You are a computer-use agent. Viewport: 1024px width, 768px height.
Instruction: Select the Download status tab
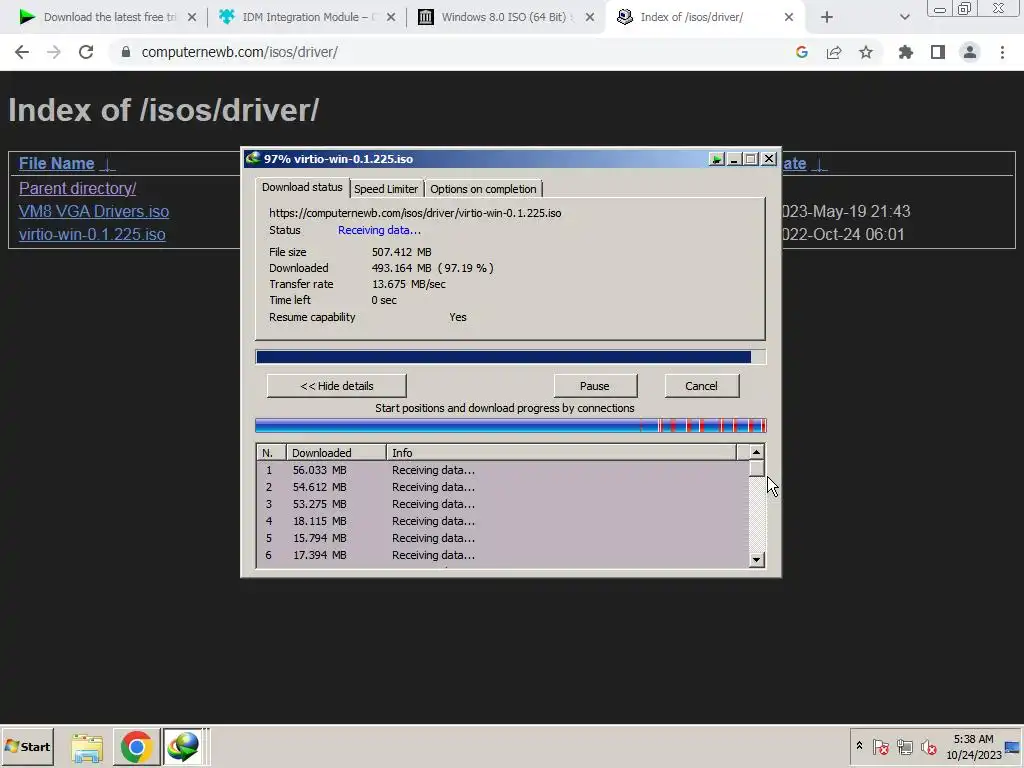302,187
